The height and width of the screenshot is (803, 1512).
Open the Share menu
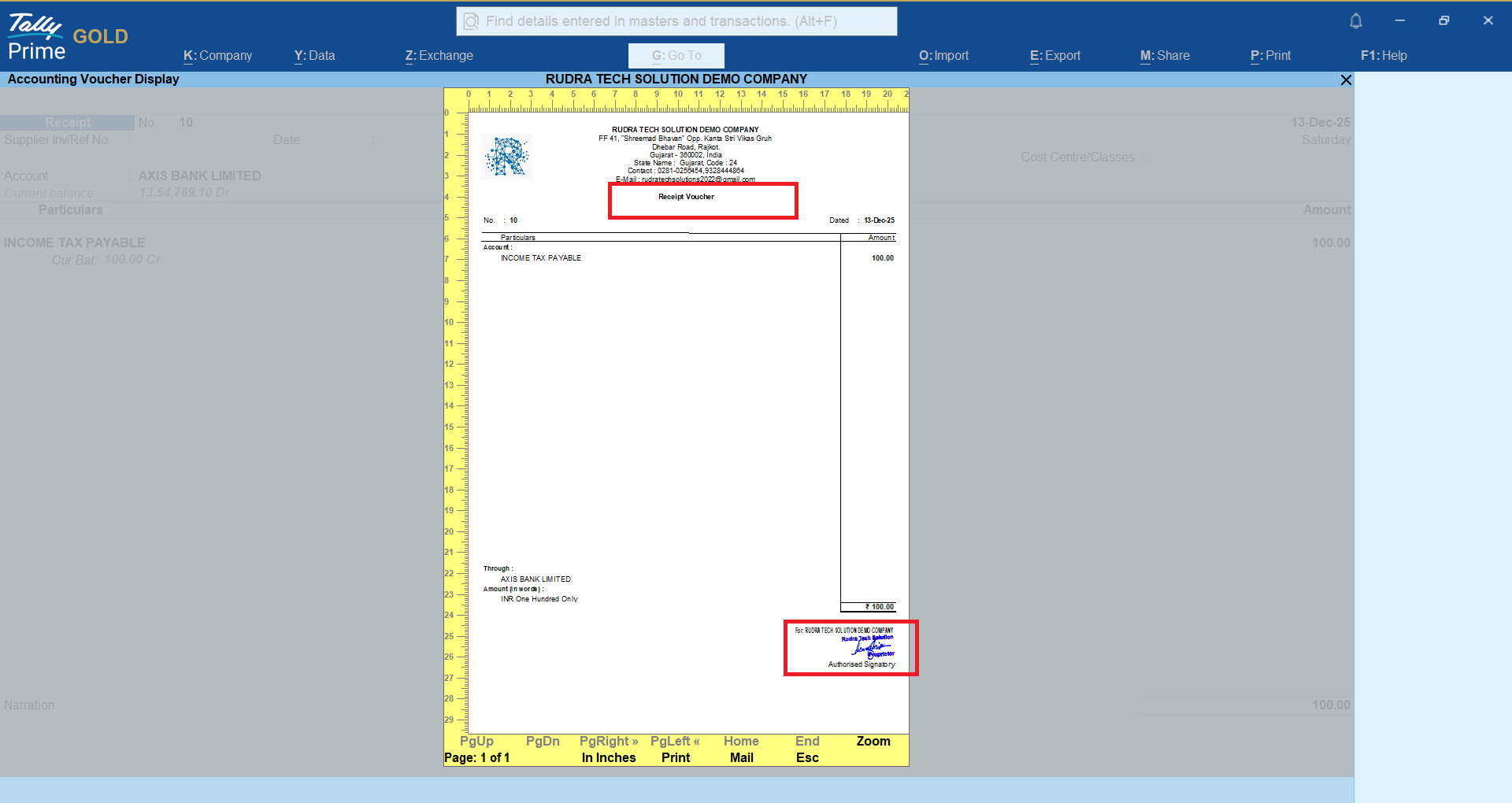(1165, 56)
